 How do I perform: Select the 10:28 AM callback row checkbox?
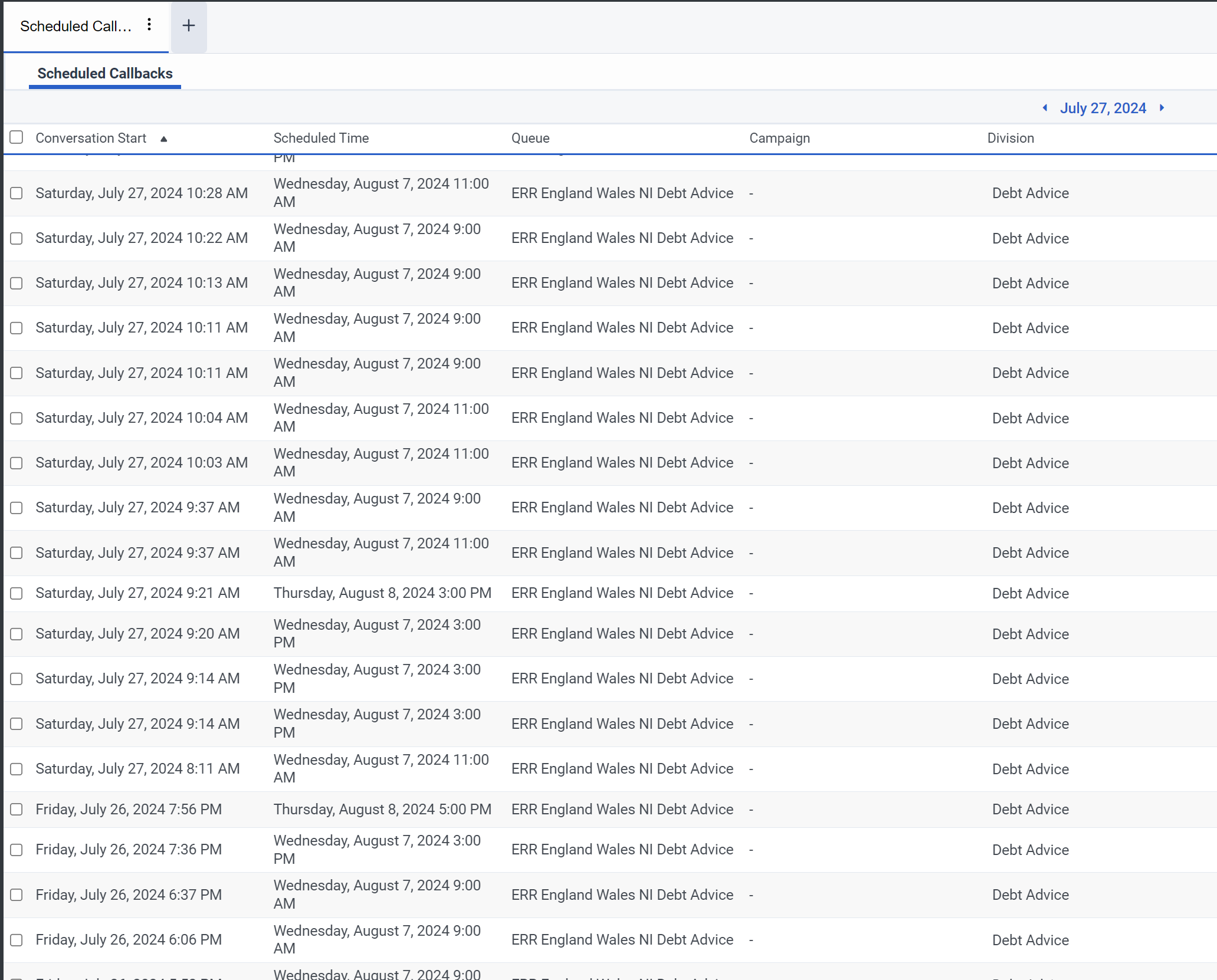click(17, 193)
